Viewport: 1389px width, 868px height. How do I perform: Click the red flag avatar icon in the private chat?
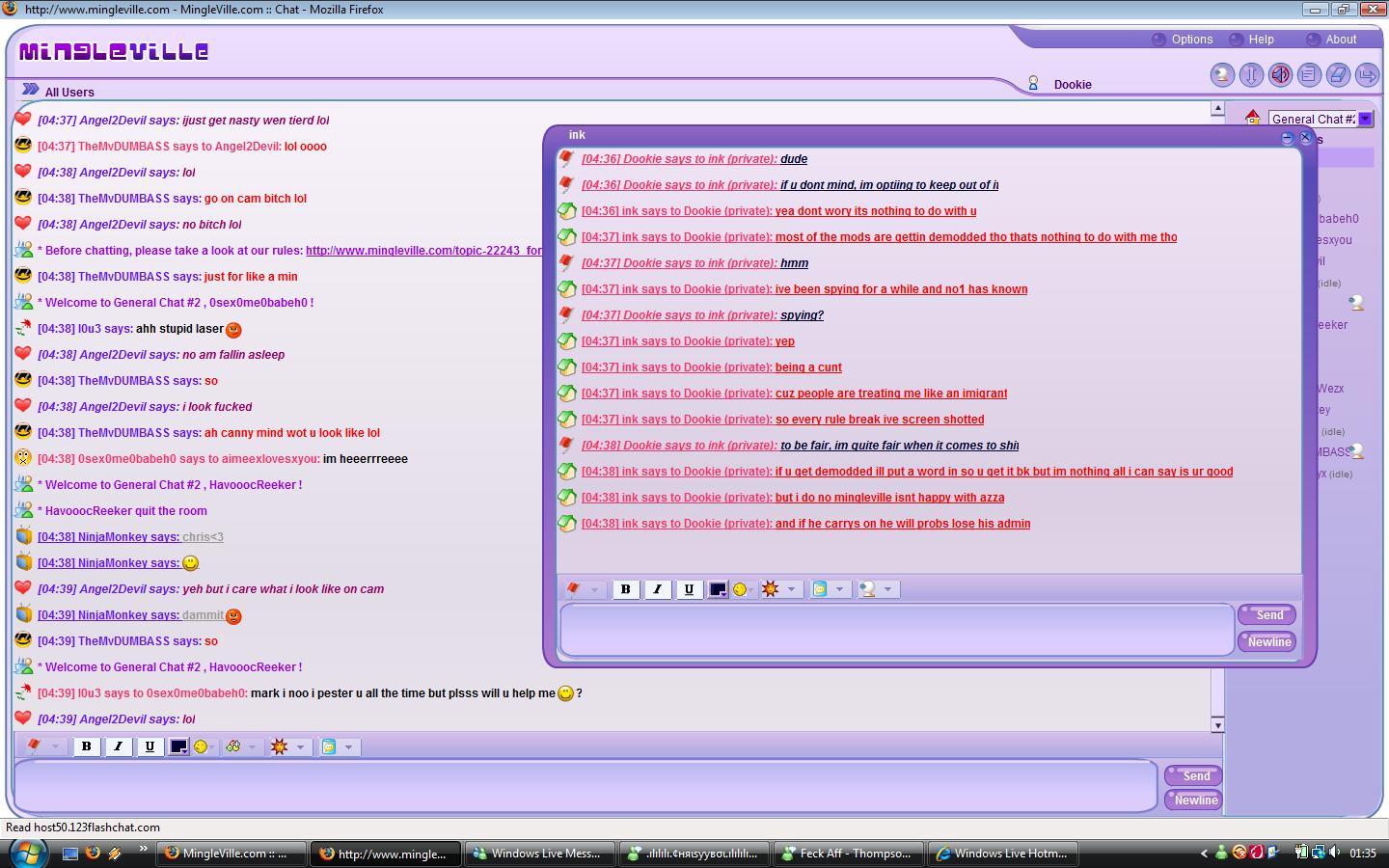[573, 589]
